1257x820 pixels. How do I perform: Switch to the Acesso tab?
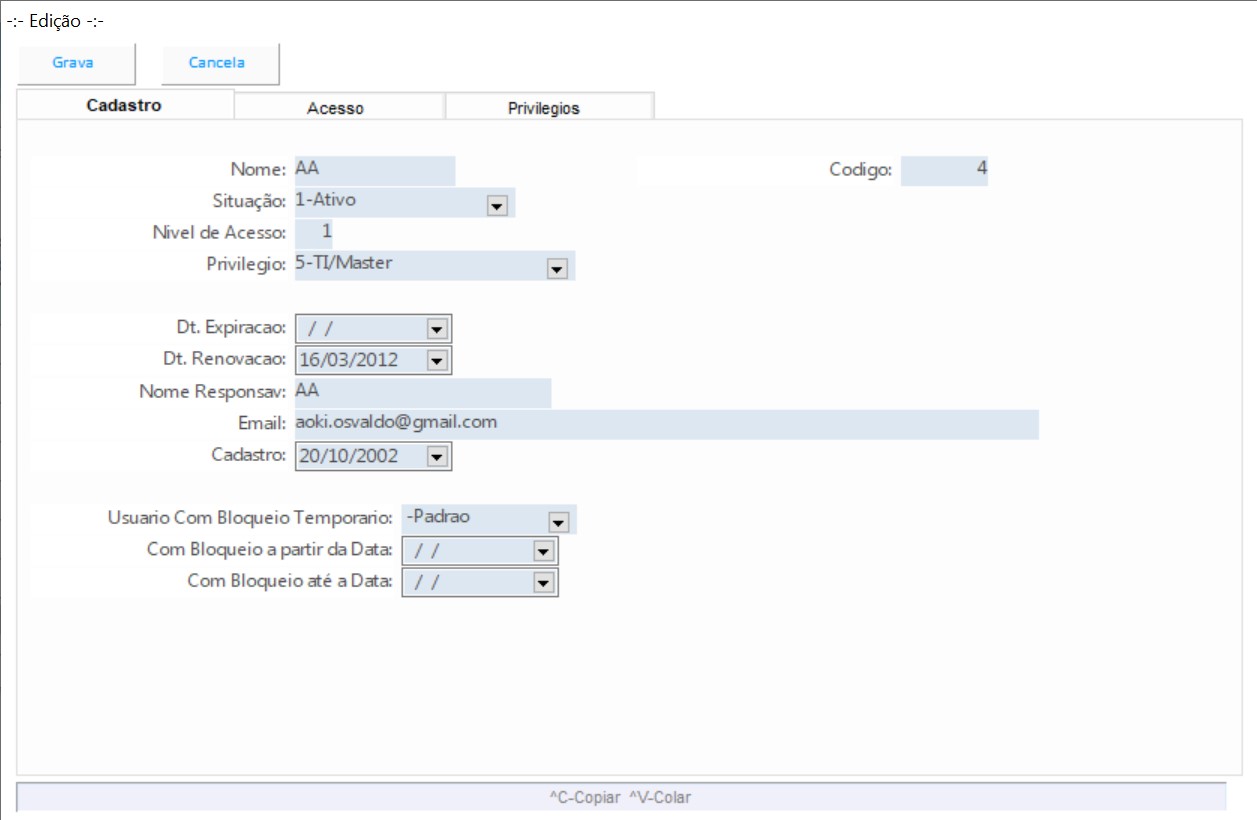pyautogui.click(x=336, y=108)
